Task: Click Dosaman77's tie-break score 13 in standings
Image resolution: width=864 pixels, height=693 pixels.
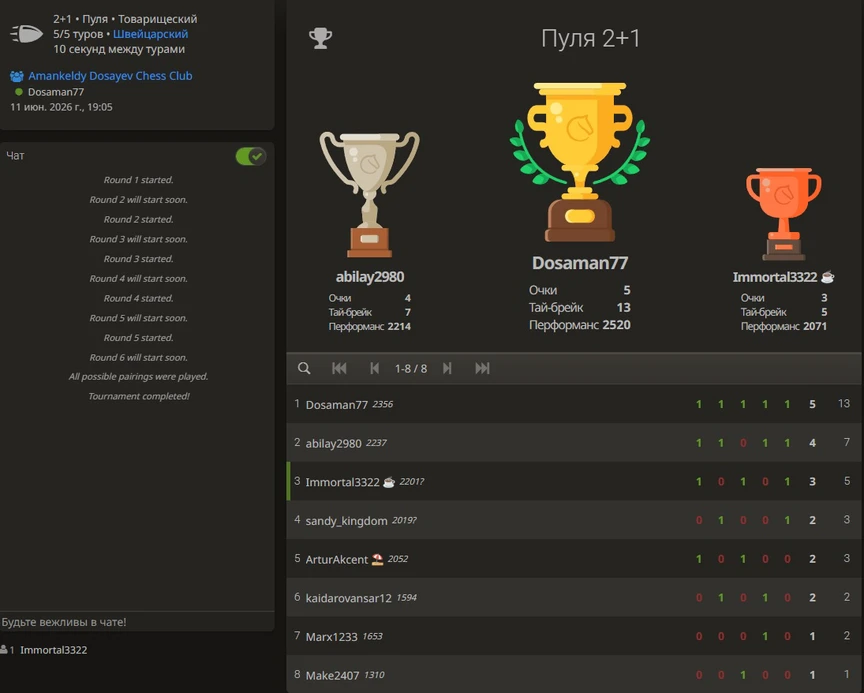Action: [844, 404]
